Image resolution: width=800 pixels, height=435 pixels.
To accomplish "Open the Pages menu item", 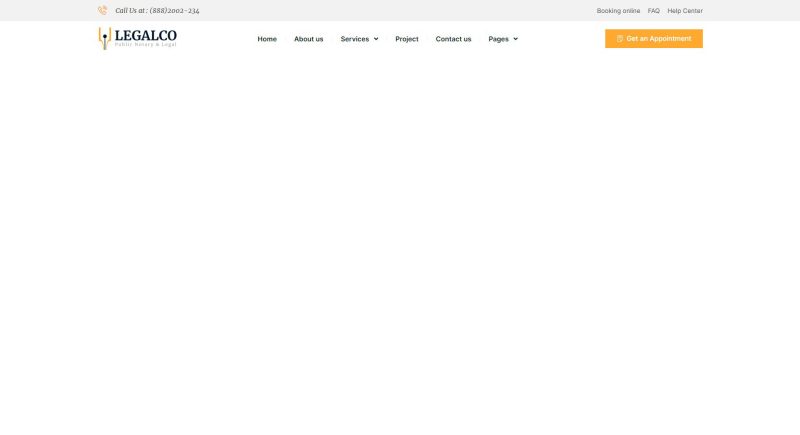I will [498, 39].
